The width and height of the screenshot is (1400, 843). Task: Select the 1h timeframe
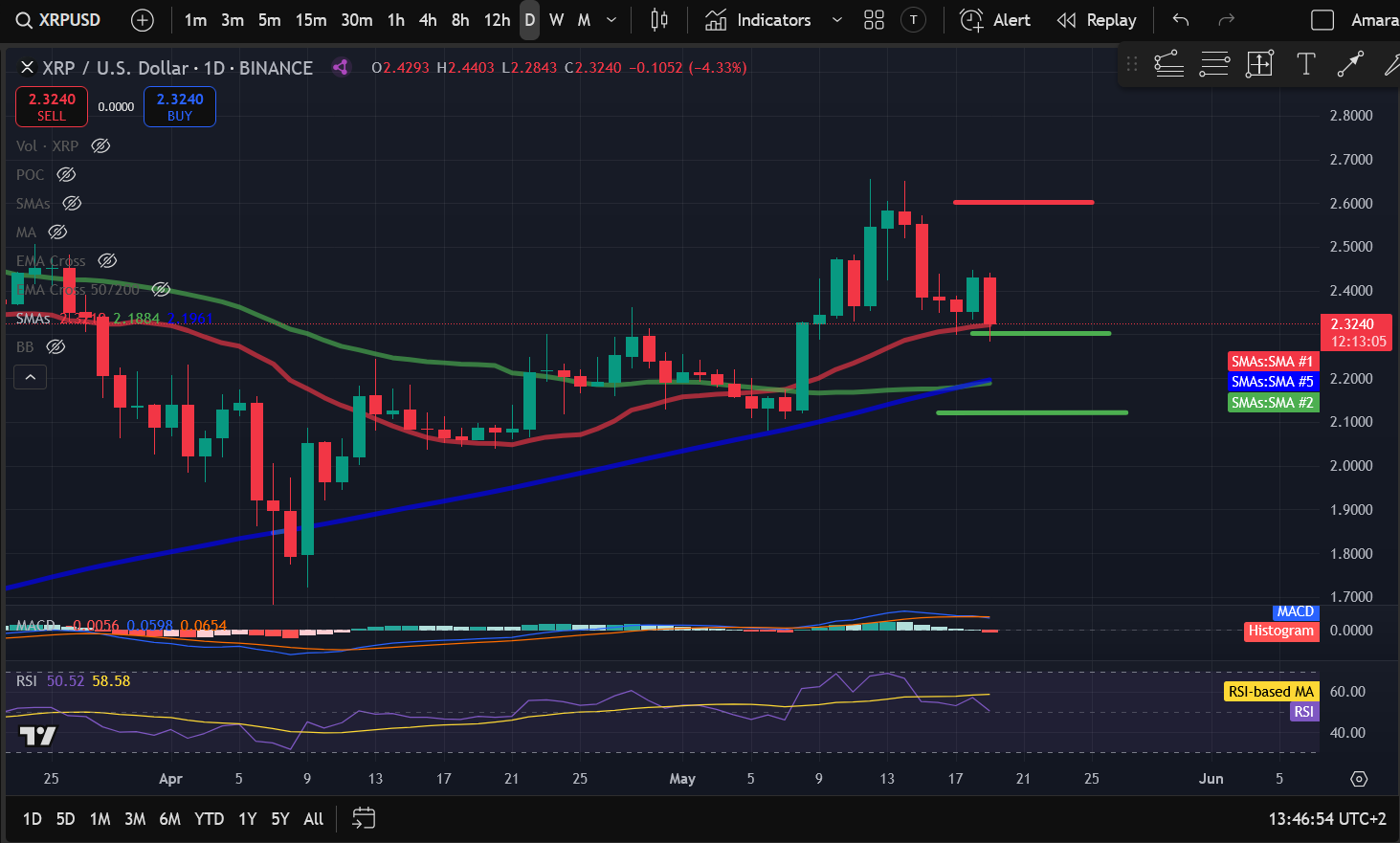click(x=396, y=20)
